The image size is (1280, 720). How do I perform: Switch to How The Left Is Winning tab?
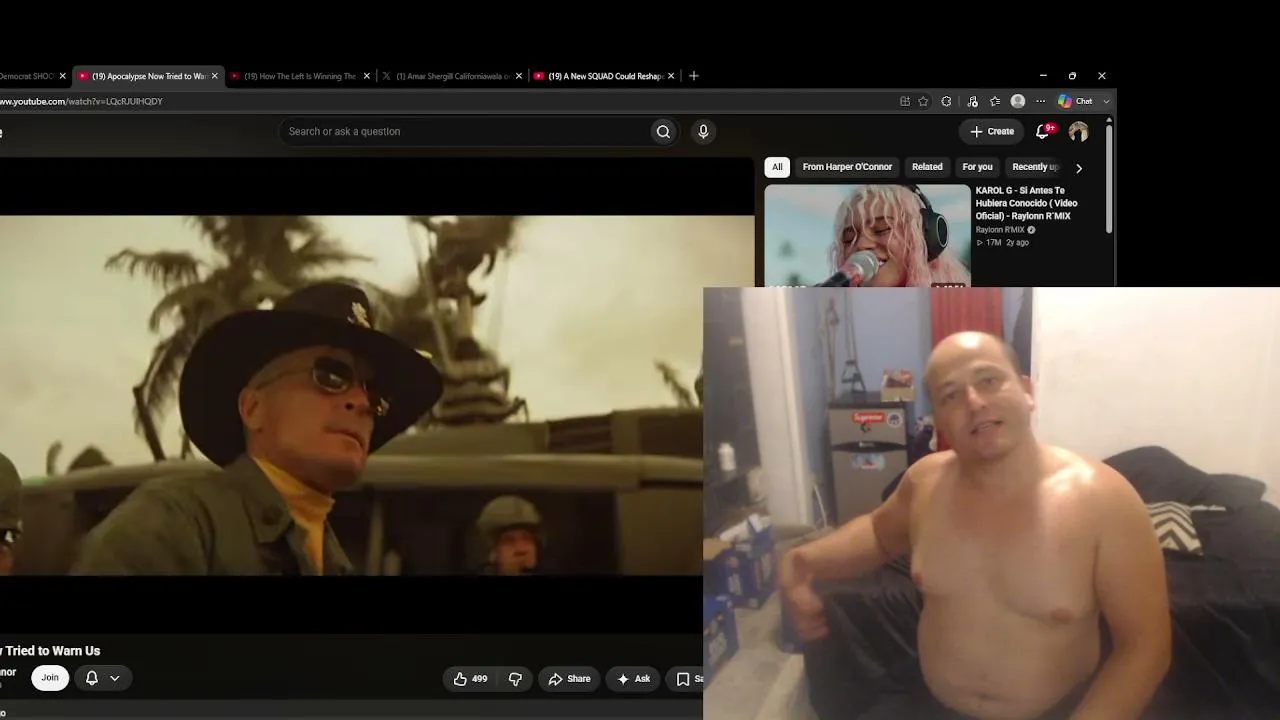click(x=300, y=76)
